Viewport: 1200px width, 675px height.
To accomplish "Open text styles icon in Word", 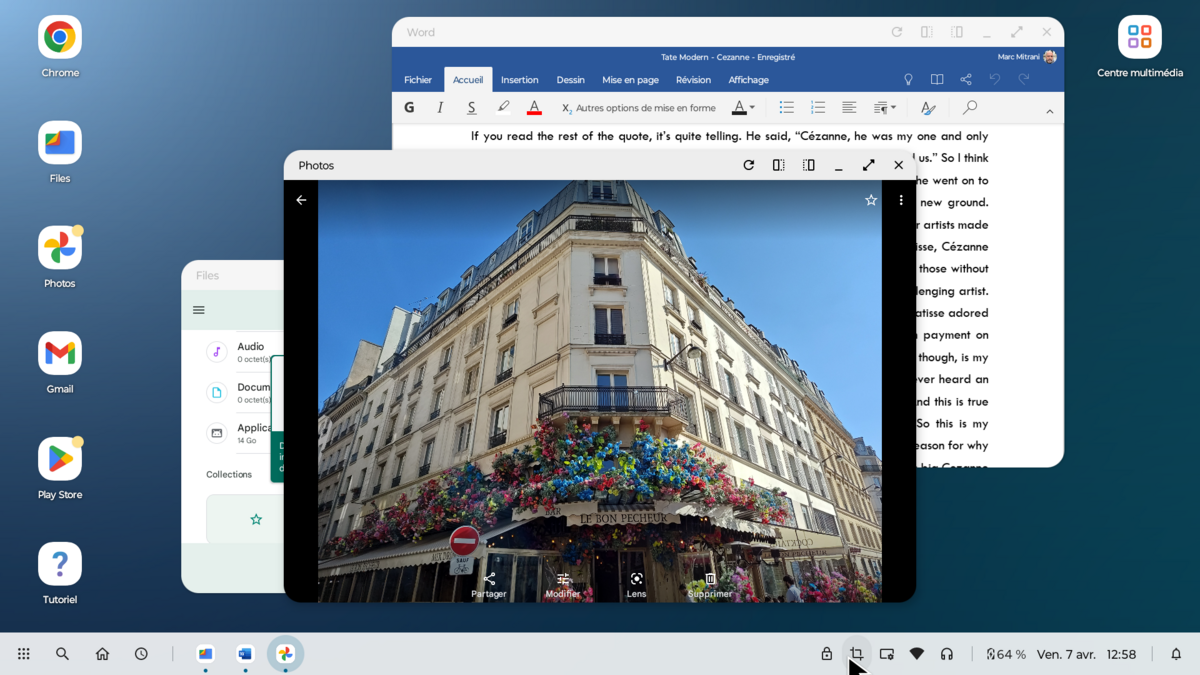I will [x=928, y=108].
